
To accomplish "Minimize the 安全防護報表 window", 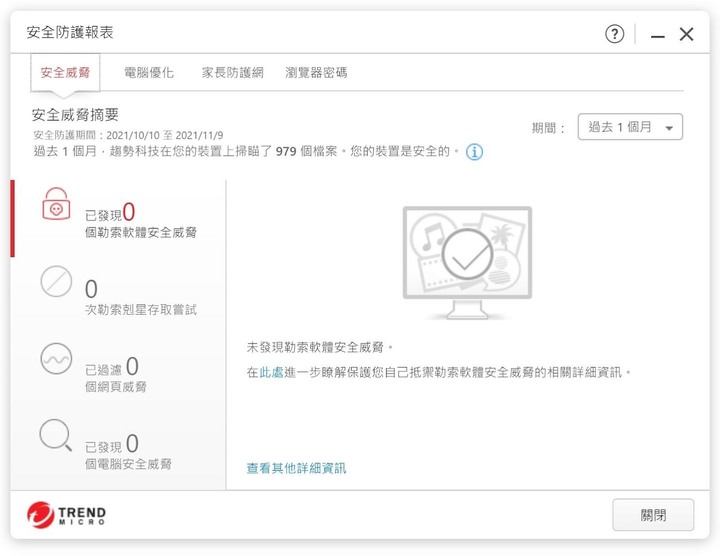I will (658, 34).
